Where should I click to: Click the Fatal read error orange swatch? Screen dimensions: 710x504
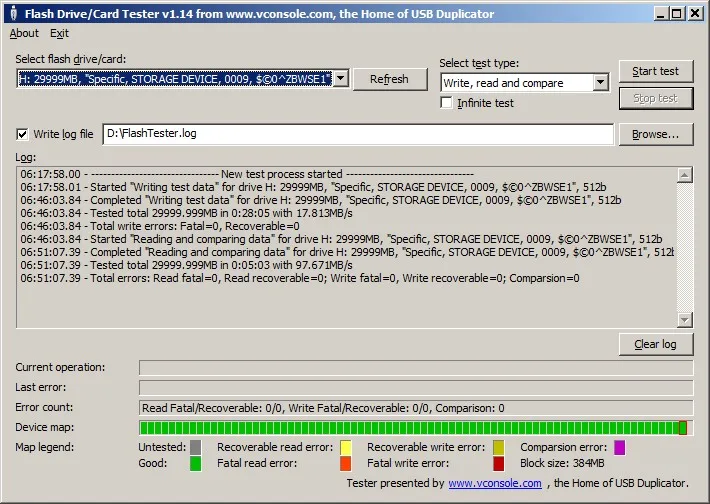pyautogui.click(x=345, y=464)
